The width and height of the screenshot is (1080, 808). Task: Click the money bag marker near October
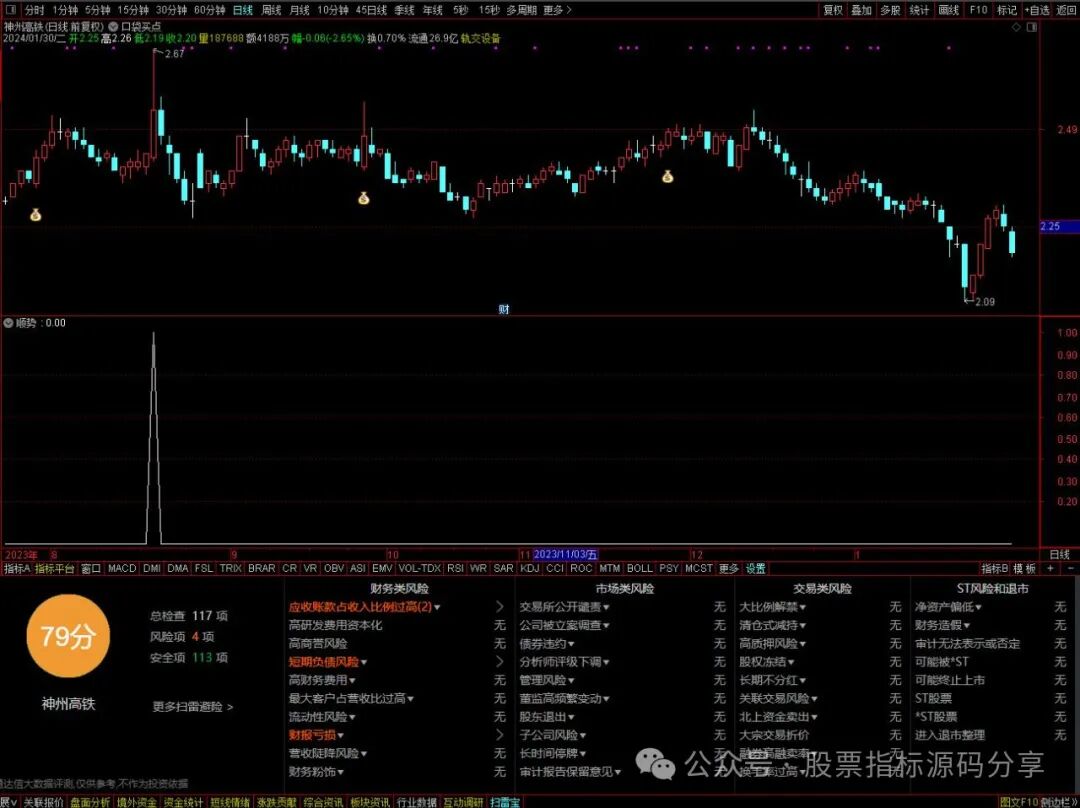pos(364,198)
